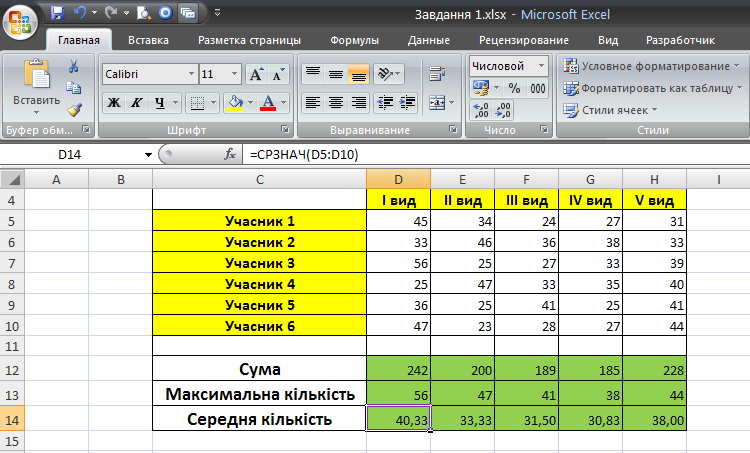Open Стили ячеек gallery
The image size is (750, 453).
[610, 110]
